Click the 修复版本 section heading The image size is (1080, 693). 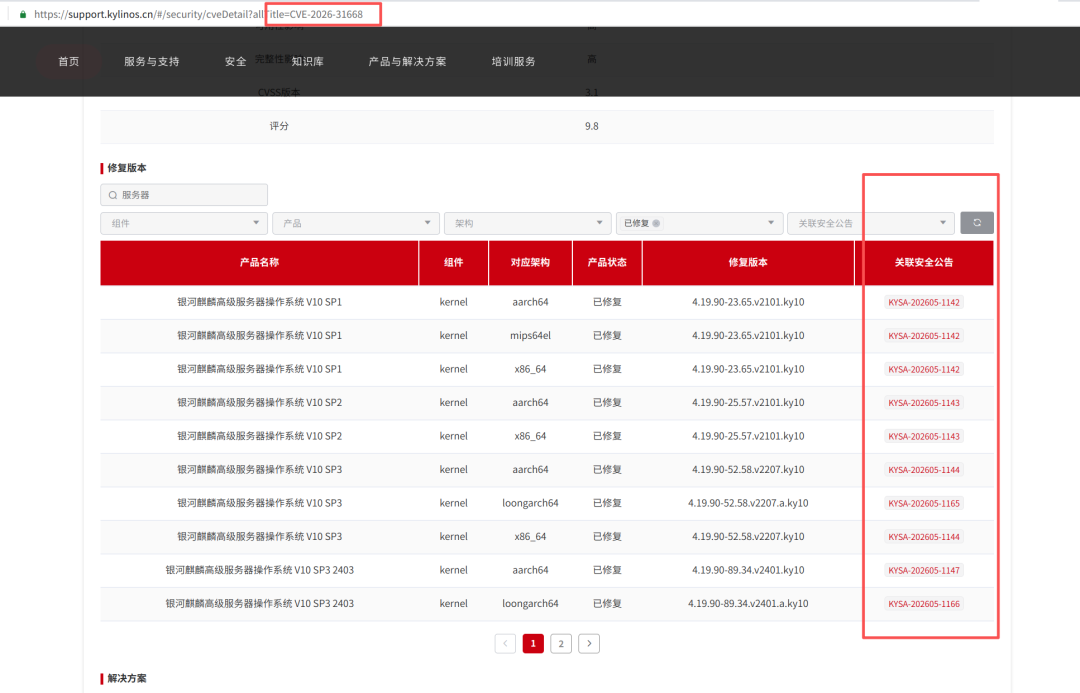[127, 167]
